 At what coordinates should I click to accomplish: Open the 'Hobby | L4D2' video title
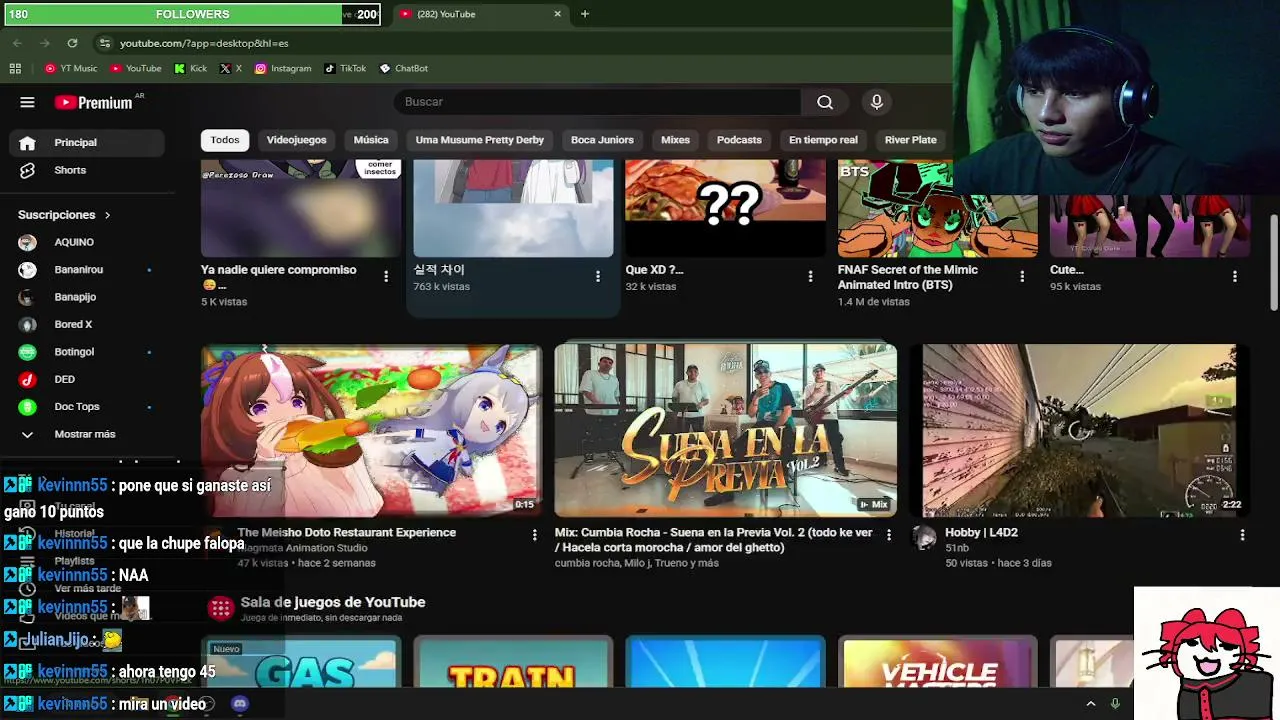point(981,533)
